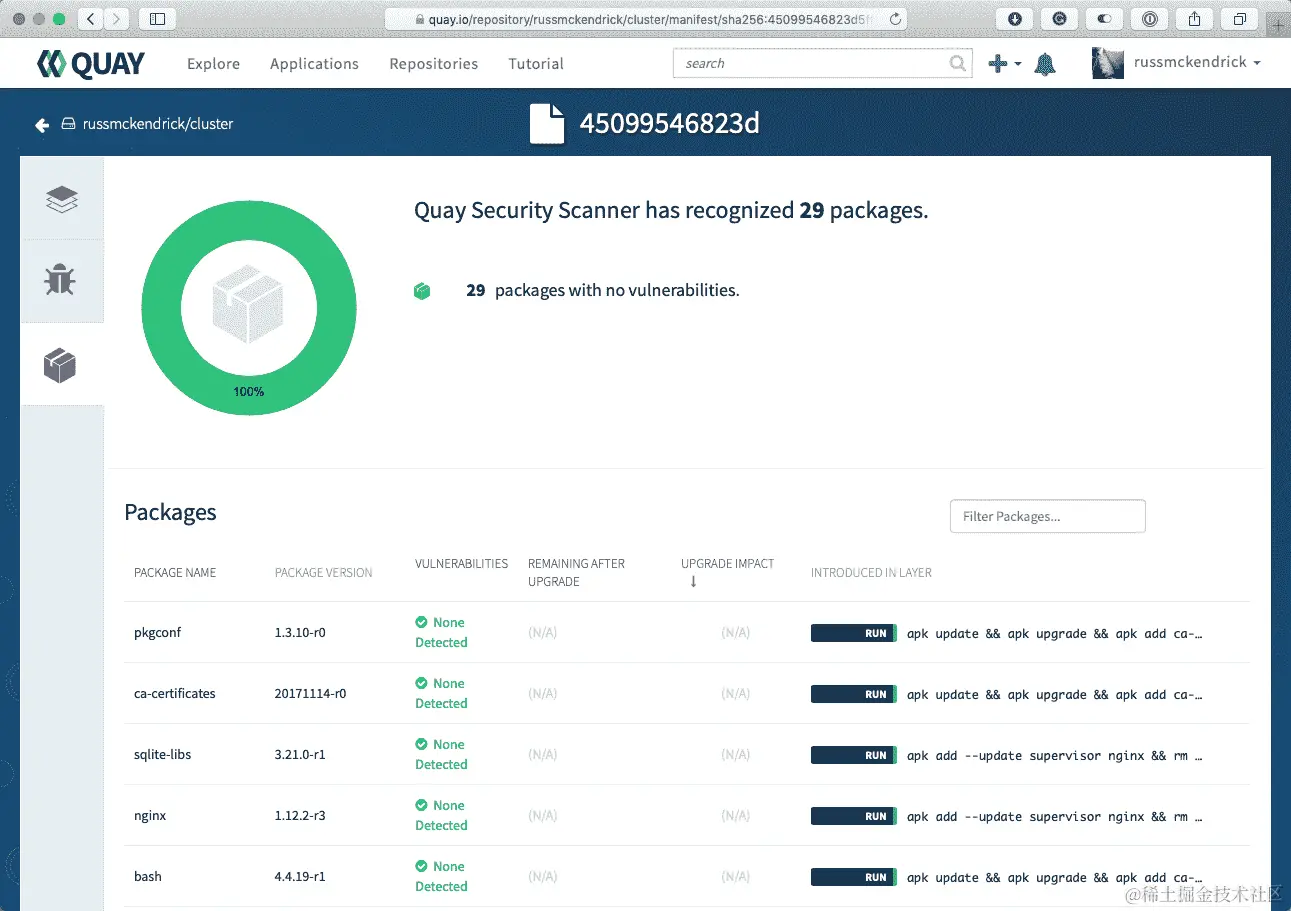
Task: Open the Tutorial menu item
Action: [x=536, y=64]
